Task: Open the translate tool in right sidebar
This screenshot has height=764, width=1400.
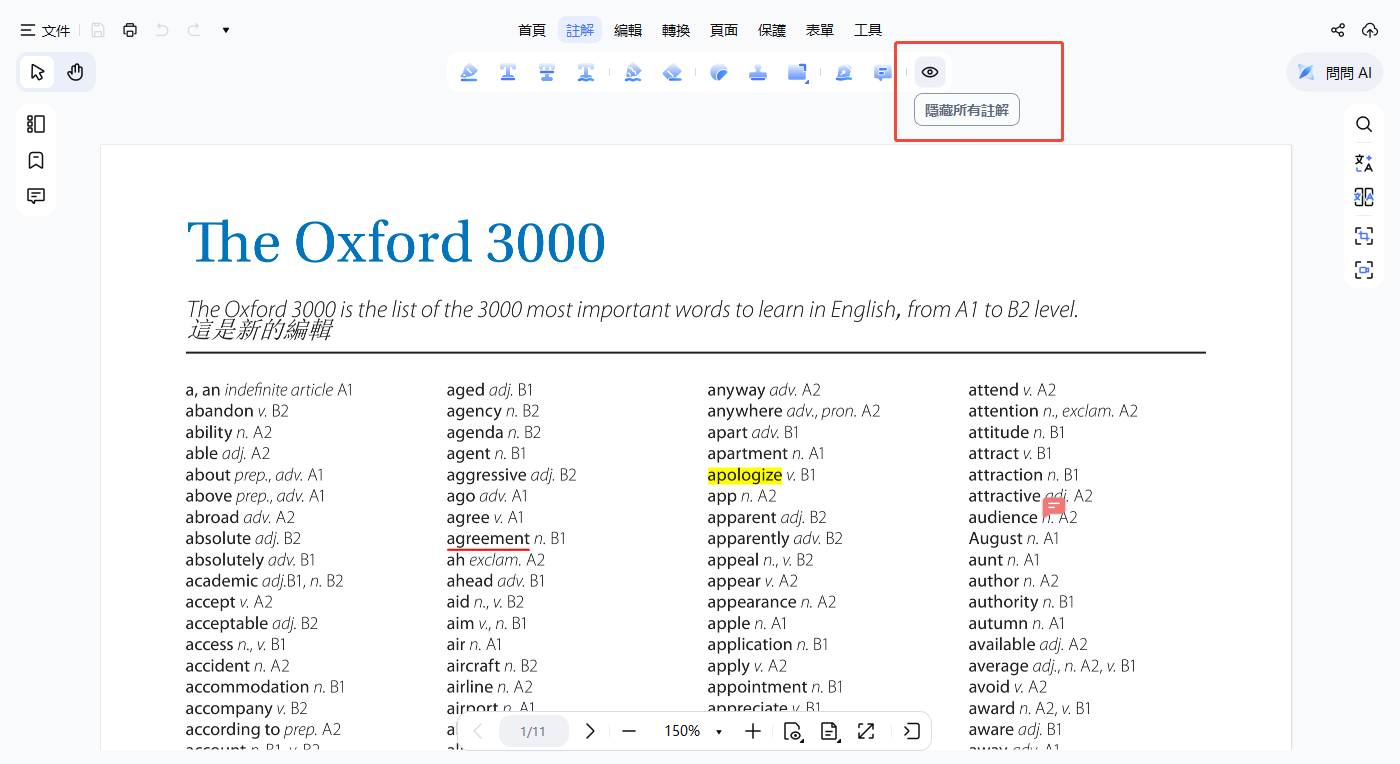Action: point(1364,162)
